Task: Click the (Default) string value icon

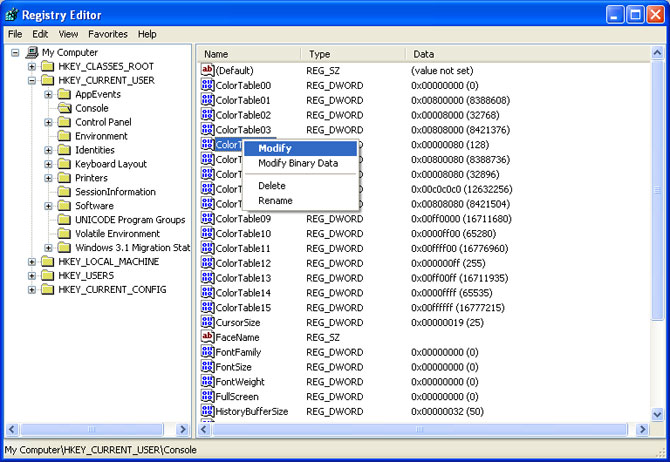Action: pos(208,71)
